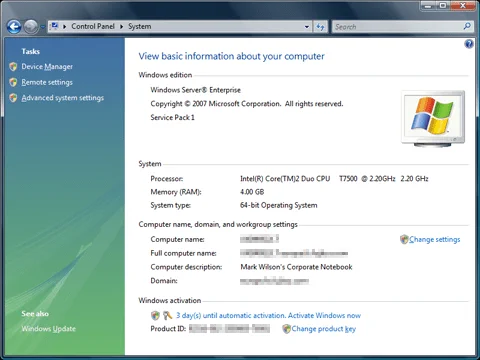Expand the arrow after Control Panel breadcrumb

coord(122,27)
